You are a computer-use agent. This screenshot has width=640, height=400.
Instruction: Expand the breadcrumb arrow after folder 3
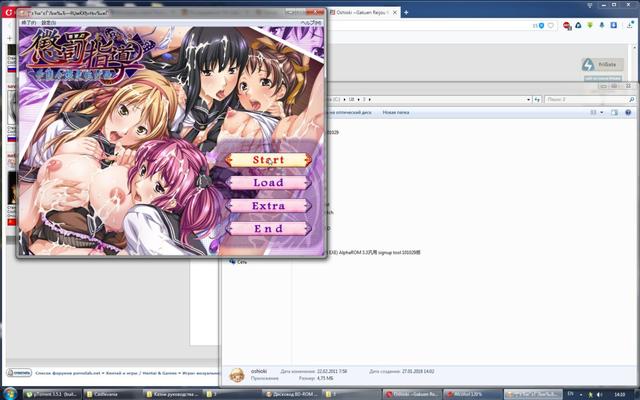[370, 99]
